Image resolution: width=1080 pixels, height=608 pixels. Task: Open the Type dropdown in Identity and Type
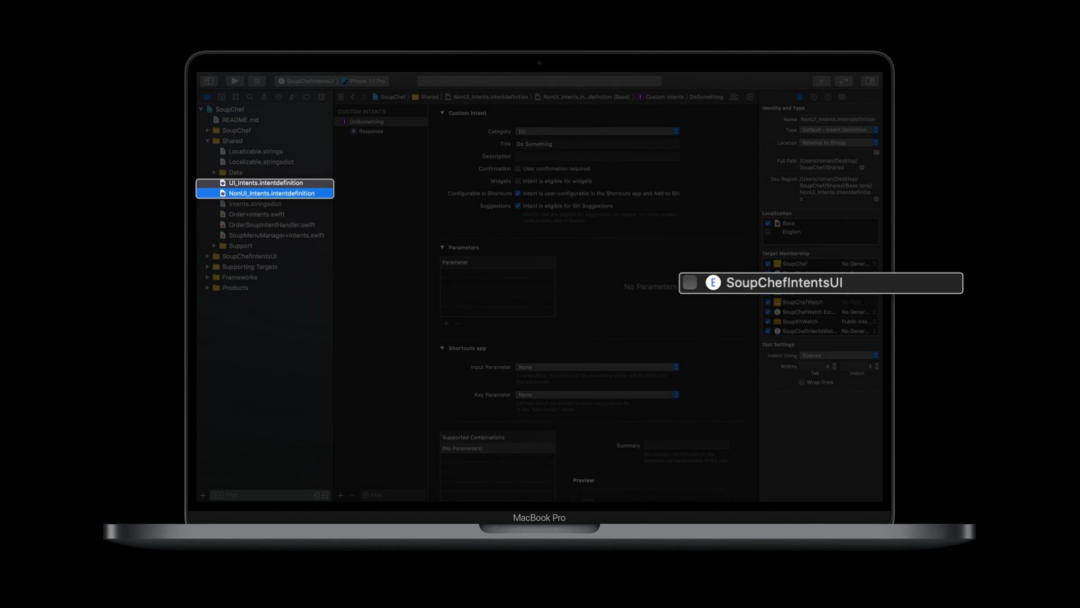[839, 130]
